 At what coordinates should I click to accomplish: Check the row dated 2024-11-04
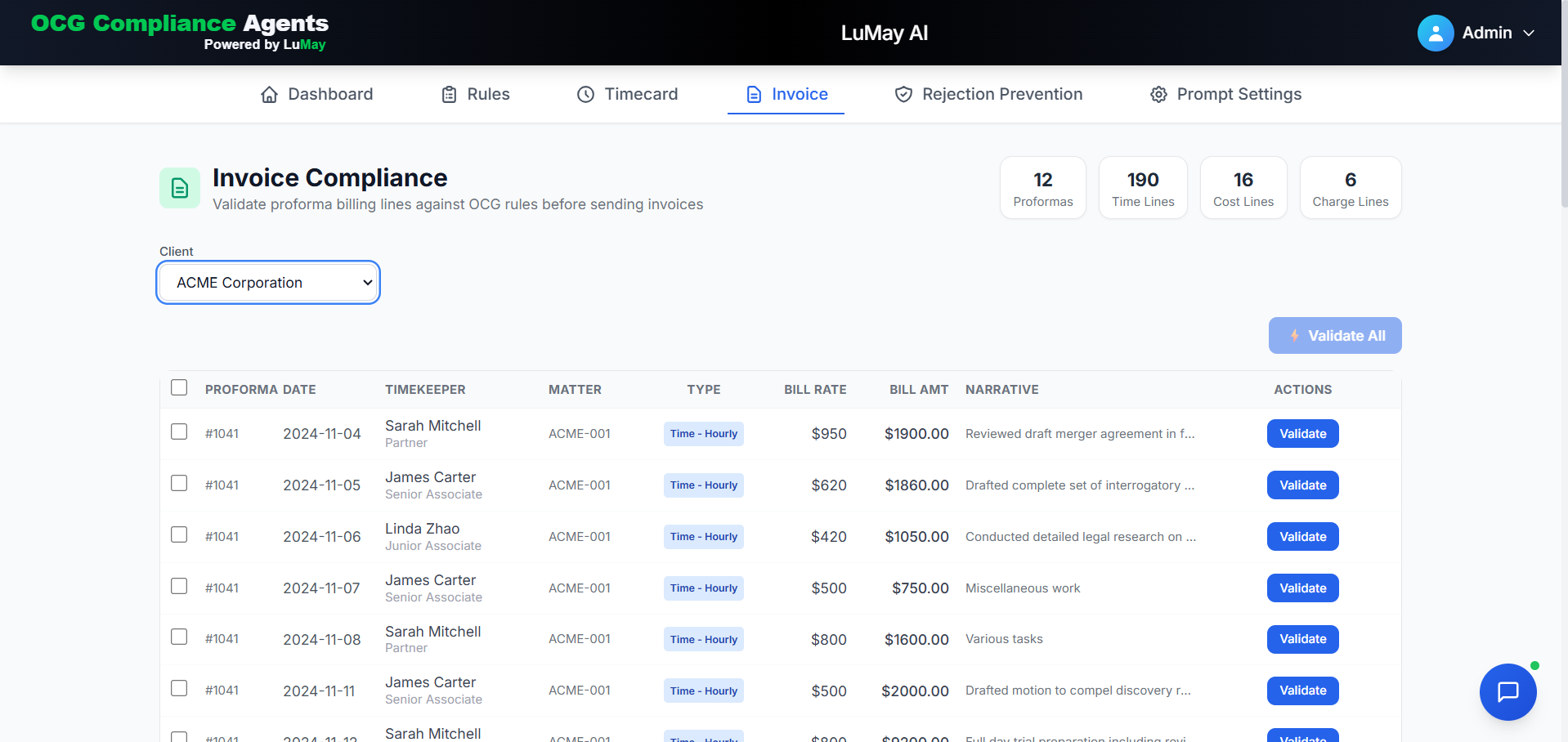point(179,431)
